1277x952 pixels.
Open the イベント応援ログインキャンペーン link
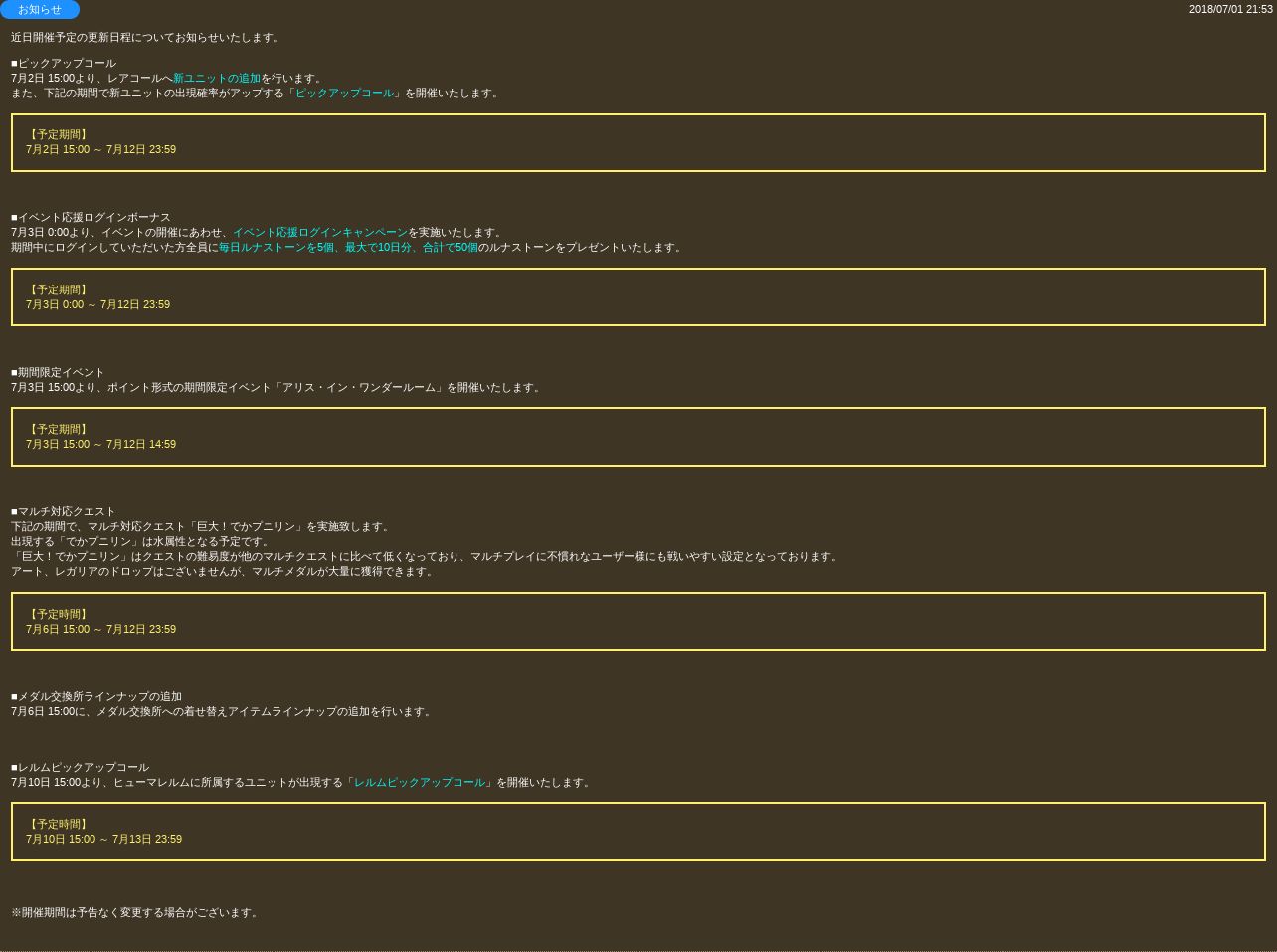click(320, 233)
